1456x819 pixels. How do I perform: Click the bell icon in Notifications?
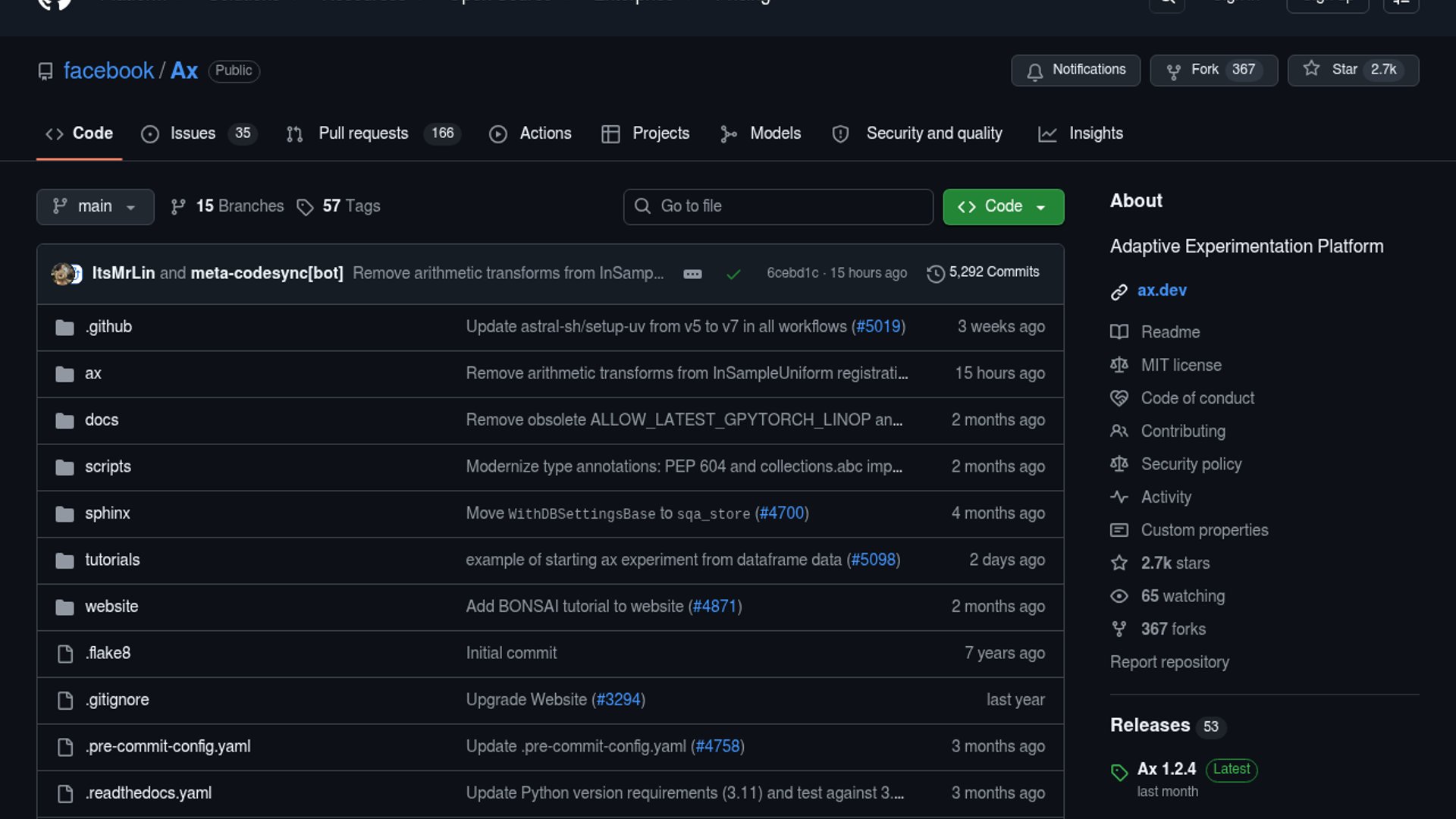(x=1034, y=71)
